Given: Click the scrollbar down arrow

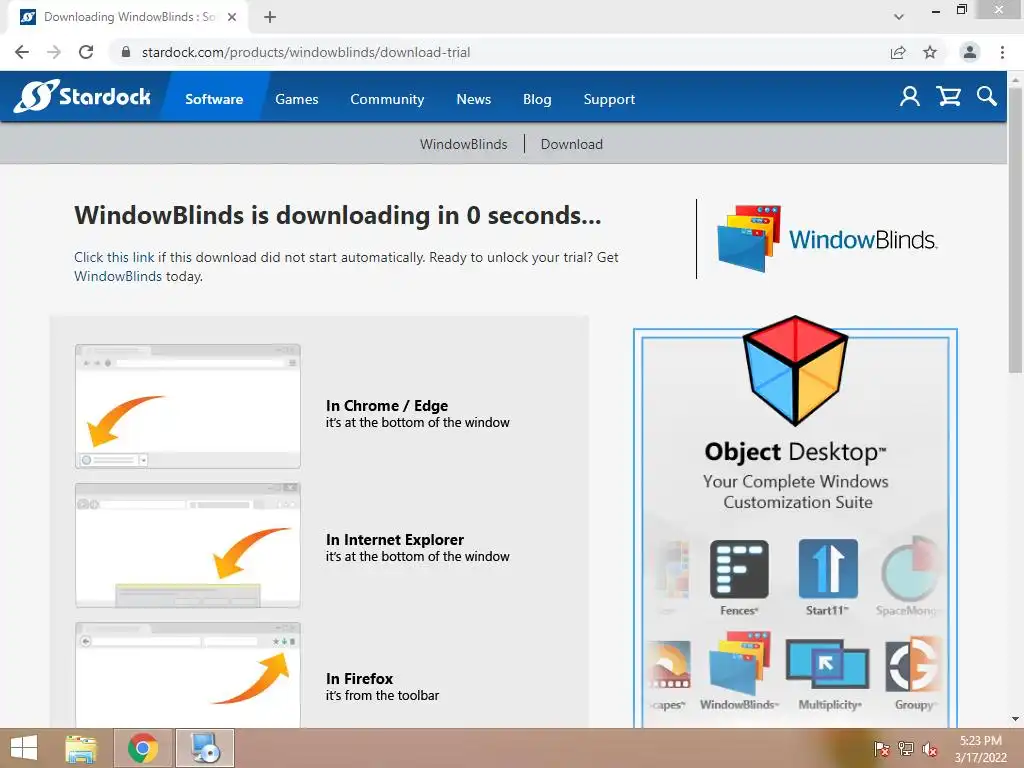Looking at the screenshot, I should click(1015, 719).
